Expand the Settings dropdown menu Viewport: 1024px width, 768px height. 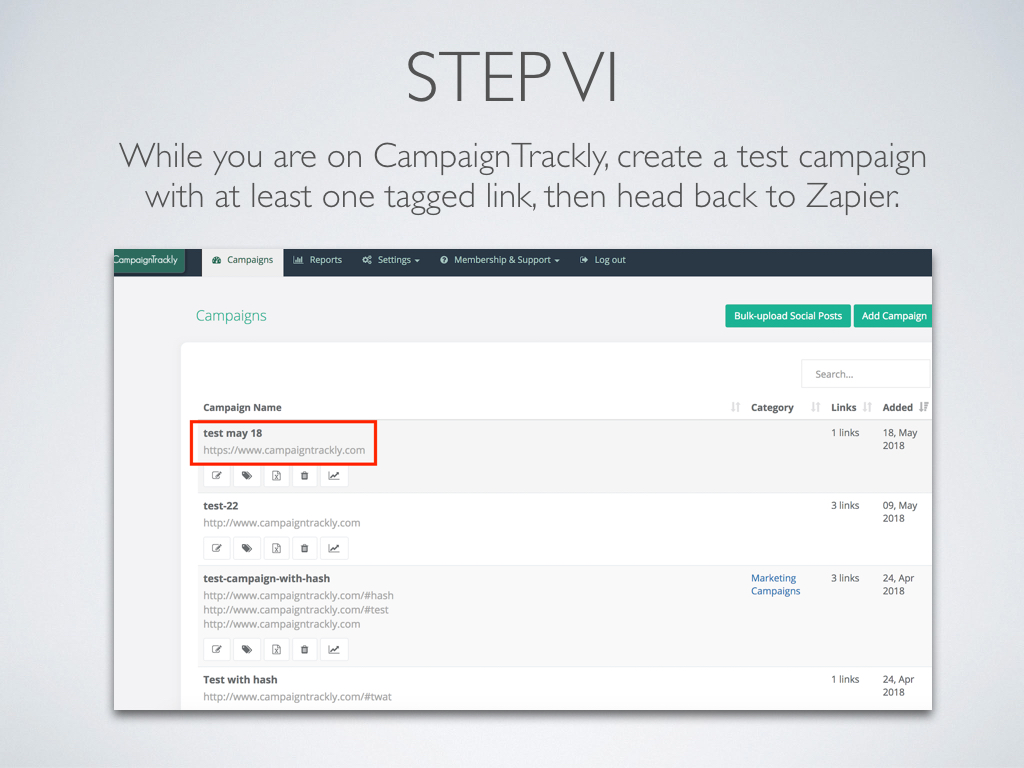coord(391,260)
